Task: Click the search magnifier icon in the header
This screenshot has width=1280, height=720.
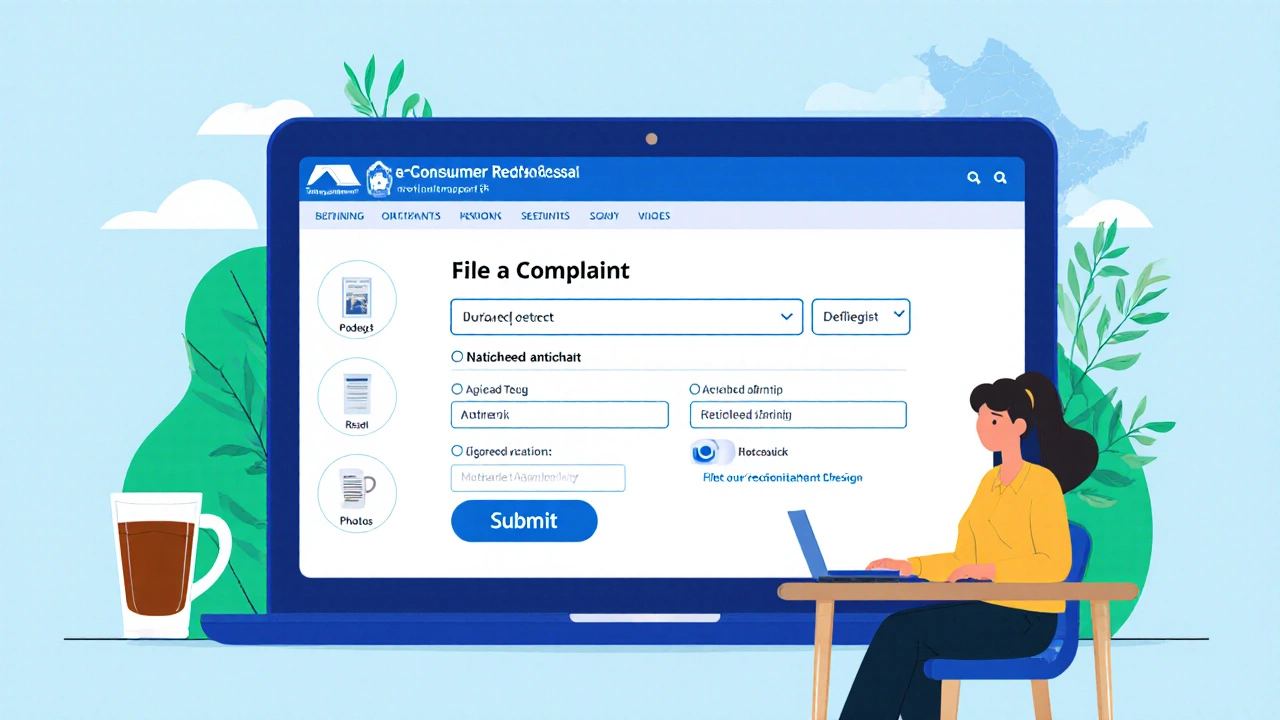Action: click(x=973, y=177)
